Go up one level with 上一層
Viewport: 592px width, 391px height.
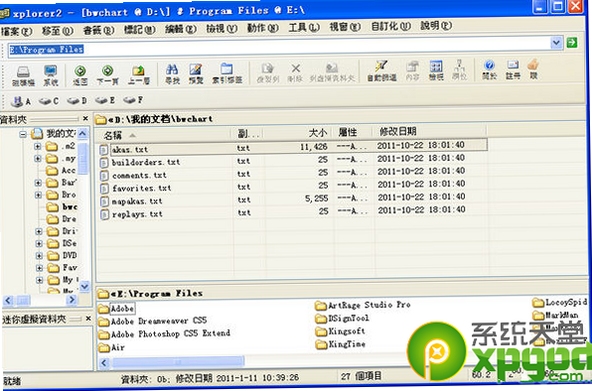tap(138, 75)
